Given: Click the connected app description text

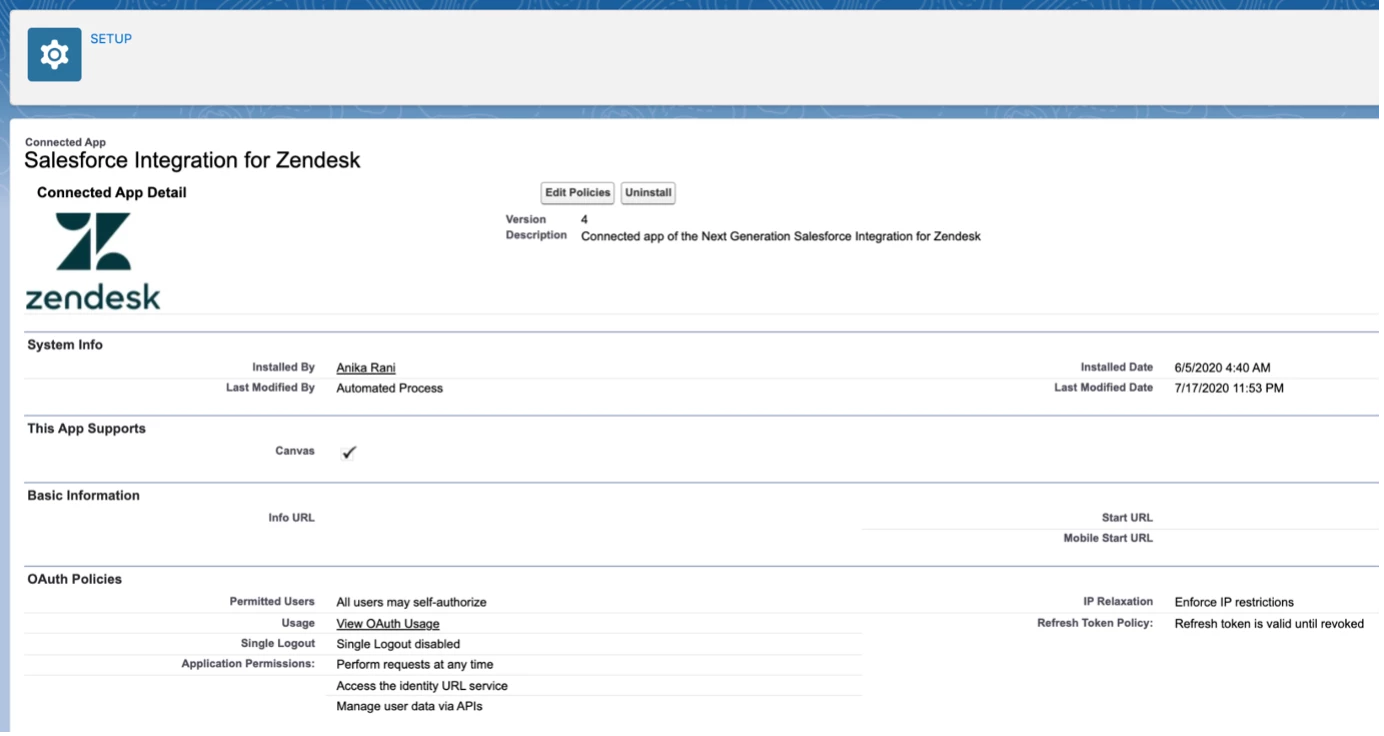Looking at the screenshot, I should (781, 237).
